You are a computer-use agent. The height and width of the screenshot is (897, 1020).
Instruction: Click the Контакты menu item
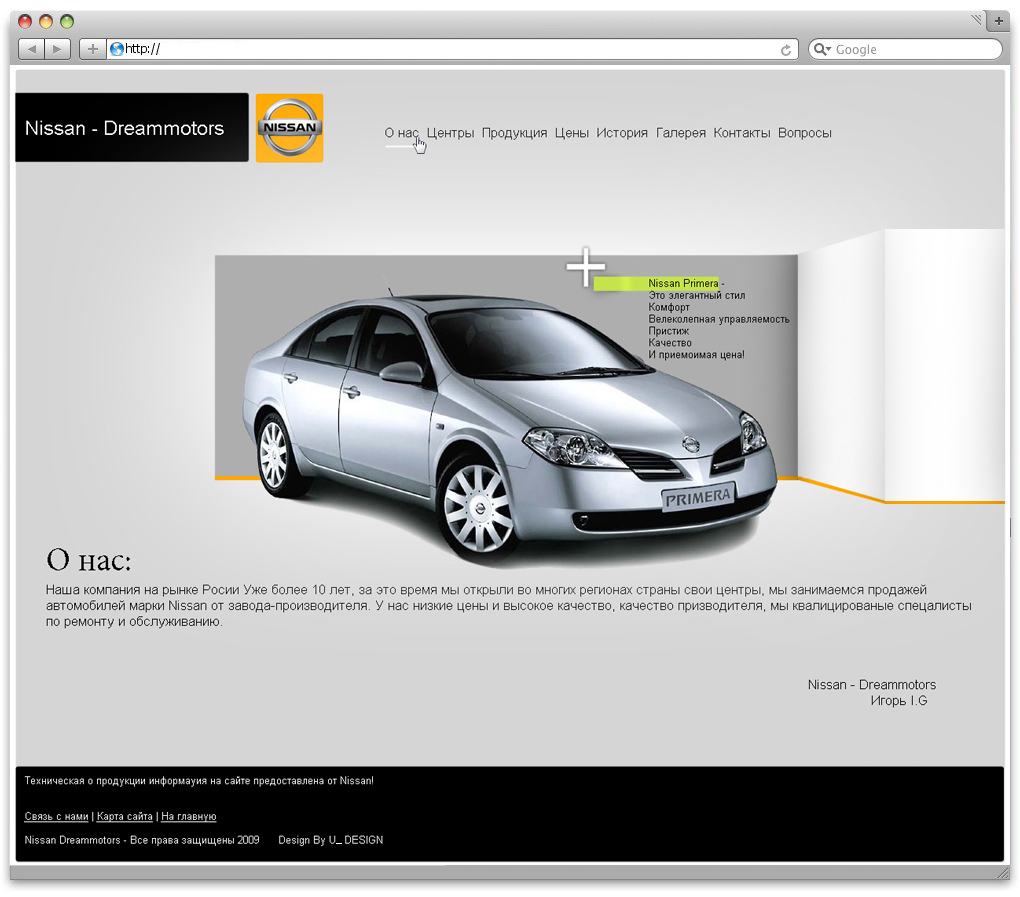742,133
